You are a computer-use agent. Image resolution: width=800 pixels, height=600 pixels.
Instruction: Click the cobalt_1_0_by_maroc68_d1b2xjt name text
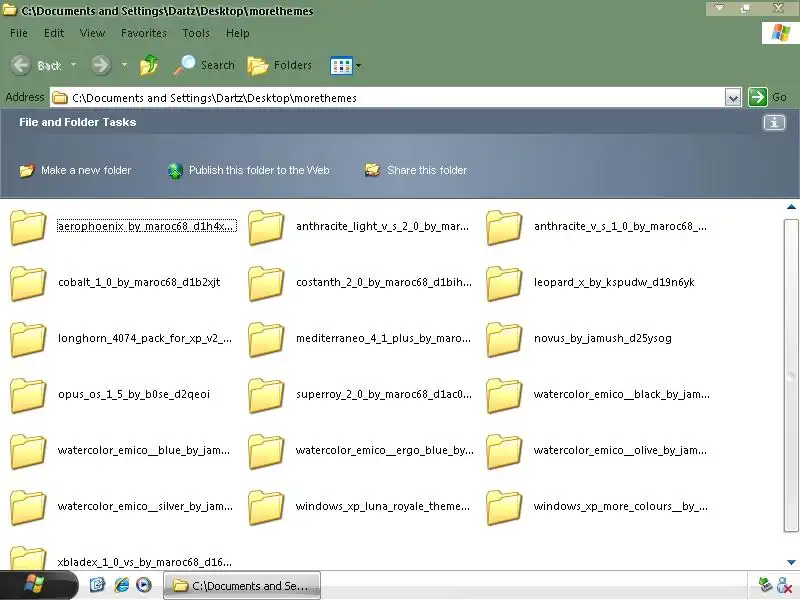[x=139, y=282]
